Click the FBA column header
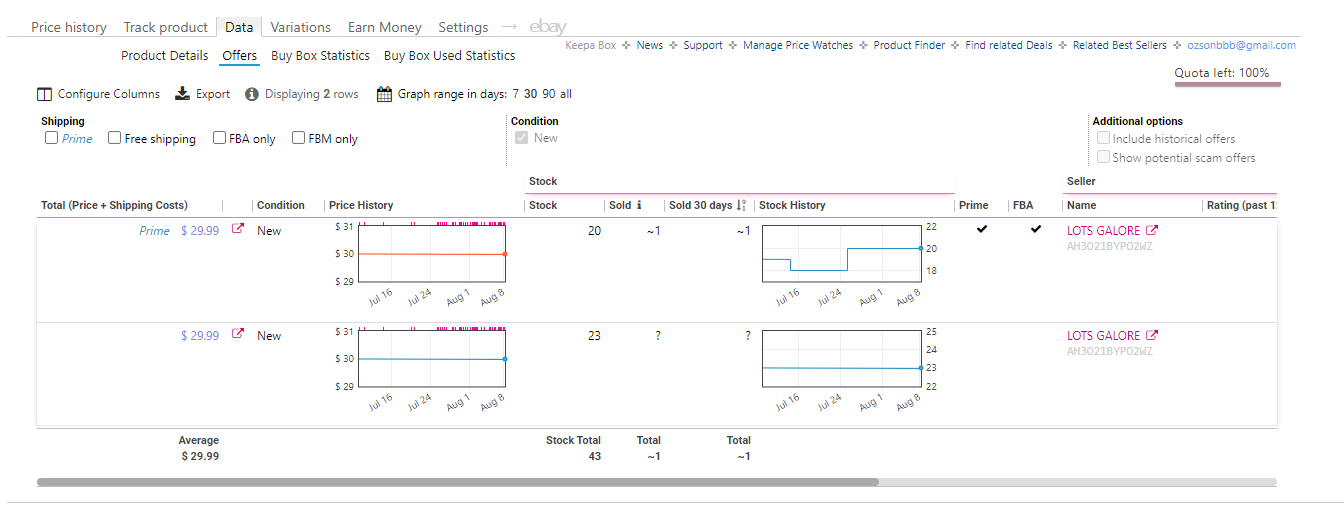Screen dimensions: 1344x507 (1023, 205)
